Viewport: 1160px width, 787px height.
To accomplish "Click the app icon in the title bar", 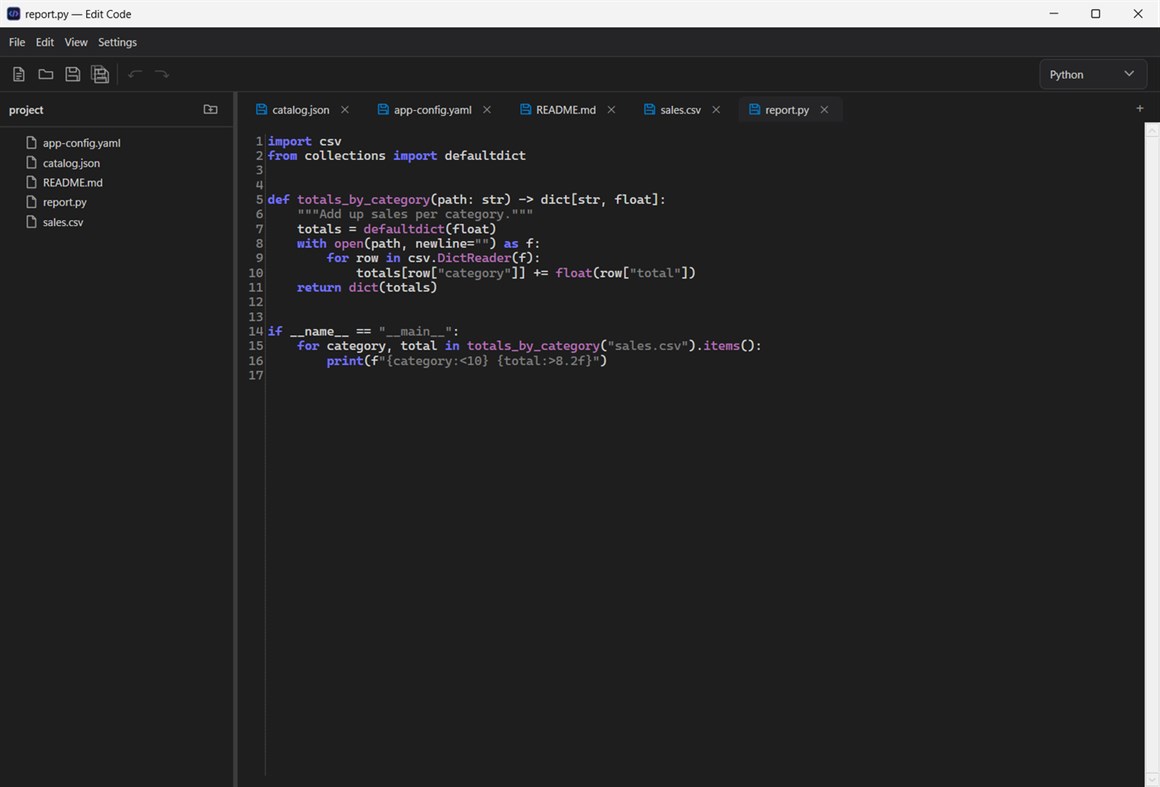I will point(13,13).
